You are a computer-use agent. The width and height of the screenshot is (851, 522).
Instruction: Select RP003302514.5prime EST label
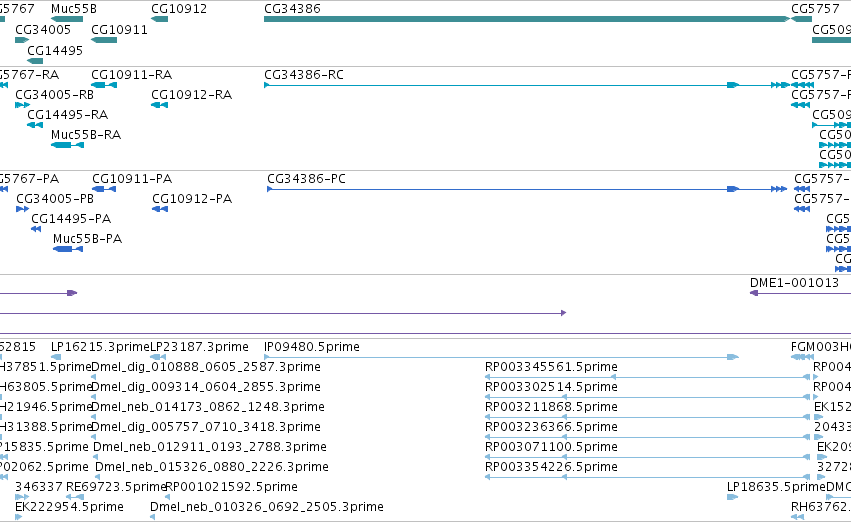pyautogui.click(x=551, y=387)
